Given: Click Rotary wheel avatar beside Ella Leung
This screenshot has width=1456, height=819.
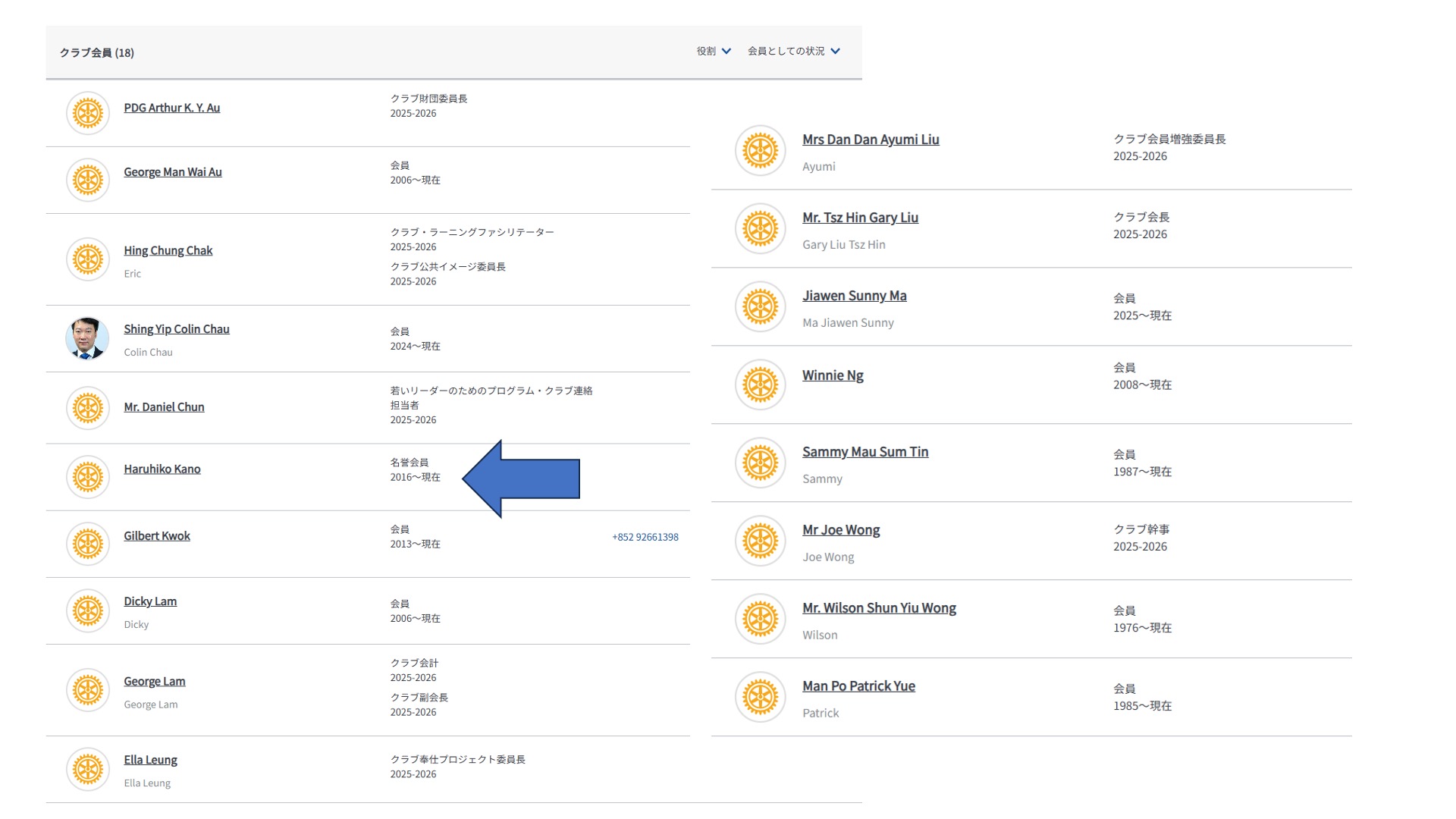Looking at the screenshot, I should click(88, 769).
